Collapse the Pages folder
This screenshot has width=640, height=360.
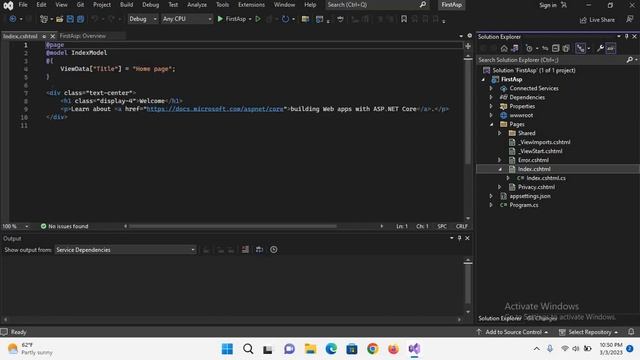point(491,124)
